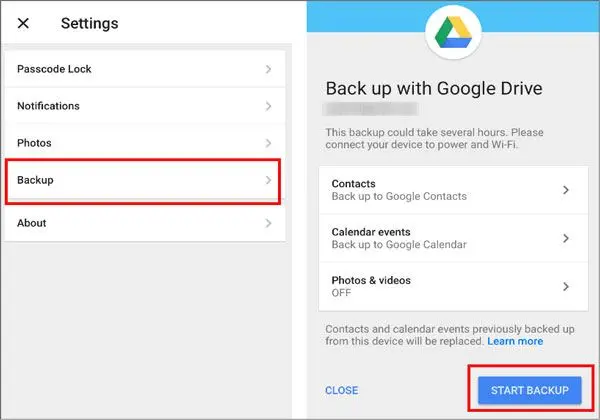Image resolution: width=600 pixels, height=420 pixels.
Task: Click the Google Drive logo icon
Action: point(454,37)
